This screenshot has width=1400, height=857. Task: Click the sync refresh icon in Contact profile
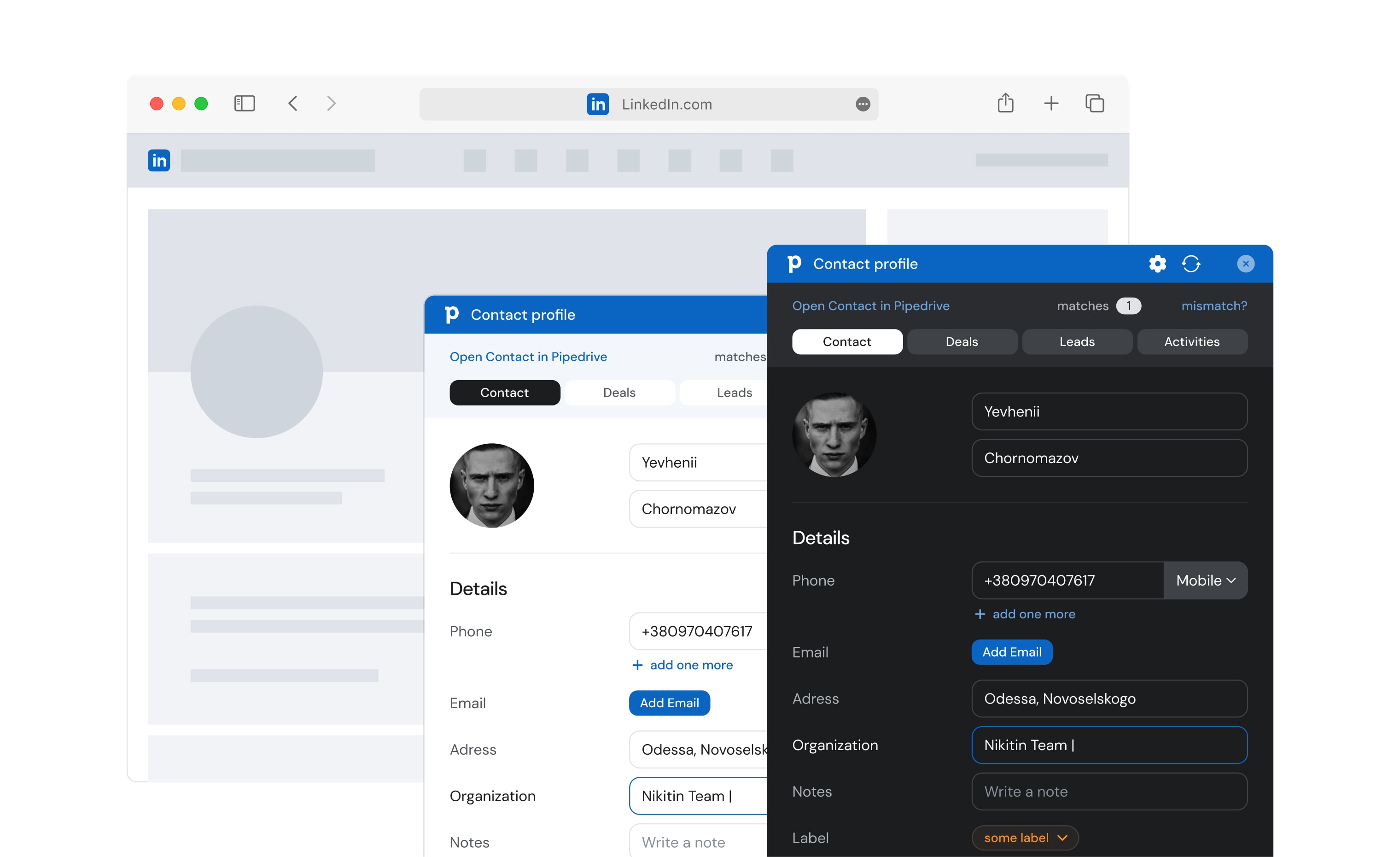(x=1191, y=264)
